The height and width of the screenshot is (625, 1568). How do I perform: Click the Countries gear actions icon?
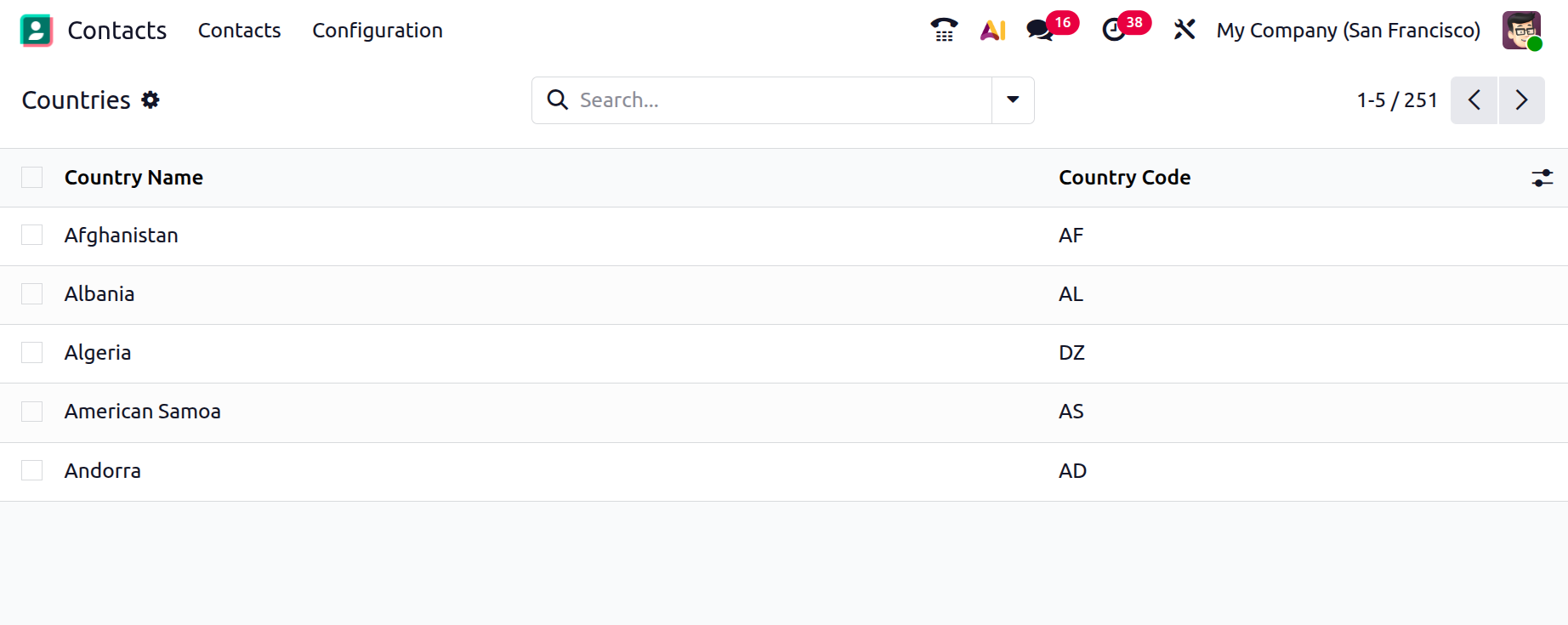tap(151, 100)
